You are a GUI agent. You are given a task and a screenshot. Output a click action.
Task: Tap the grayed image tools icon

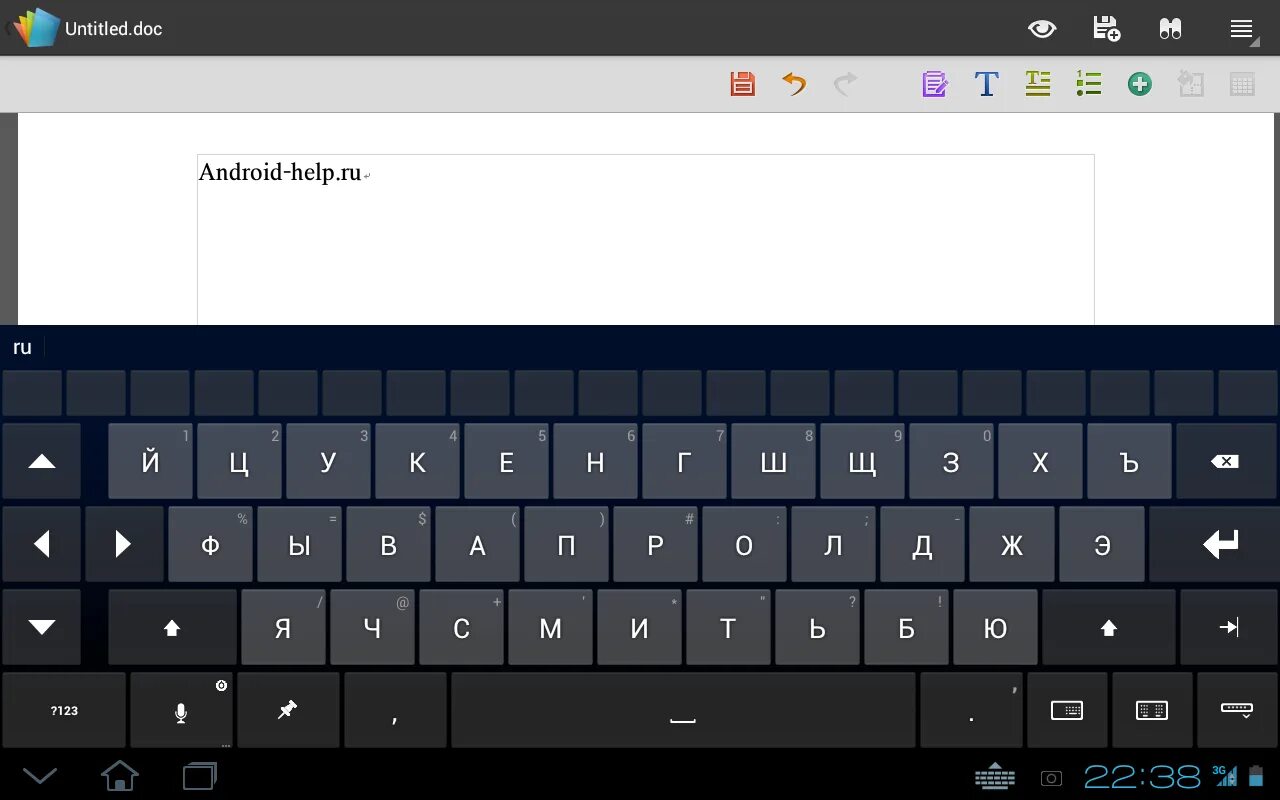[1191, 84]
